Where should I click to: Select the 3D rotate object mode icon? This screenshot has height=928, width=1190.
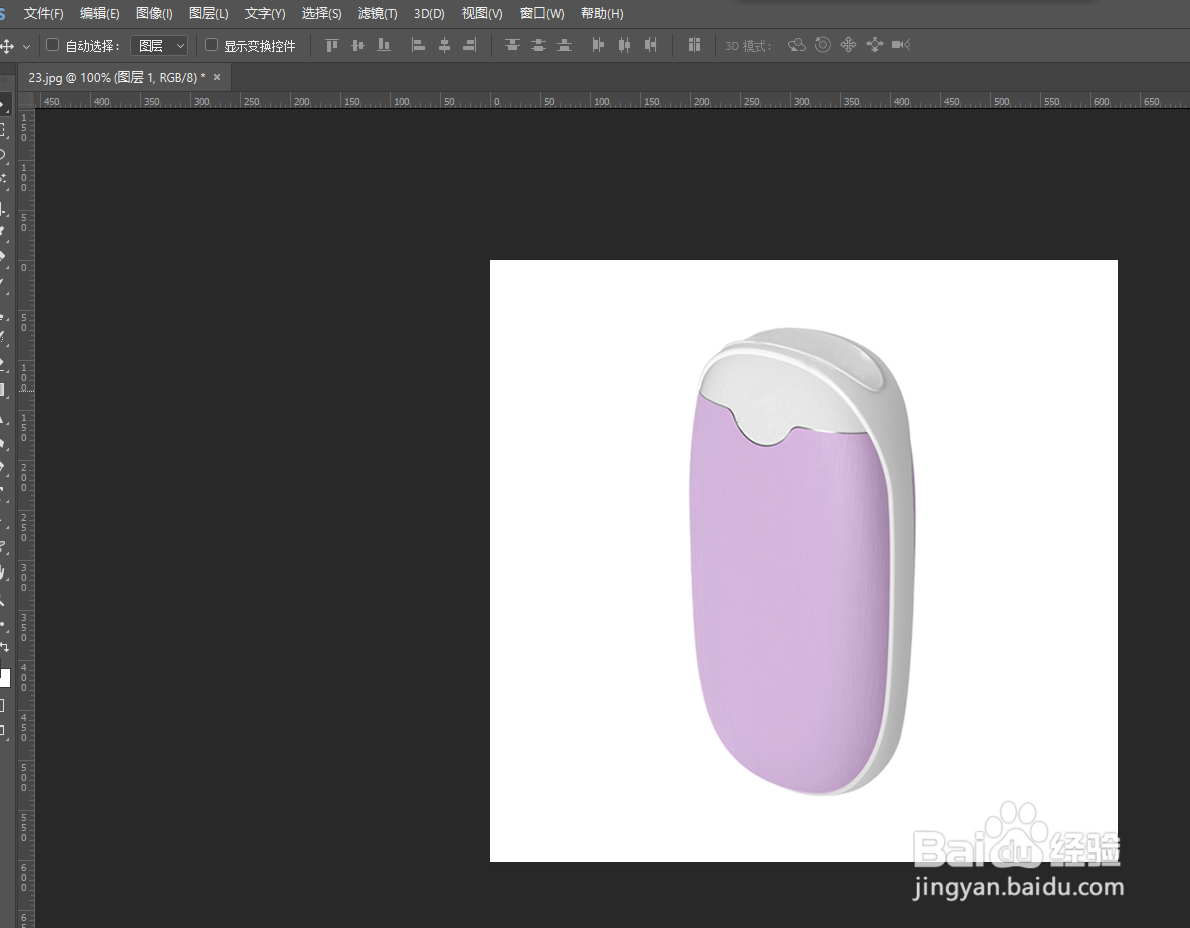(796, 46)
